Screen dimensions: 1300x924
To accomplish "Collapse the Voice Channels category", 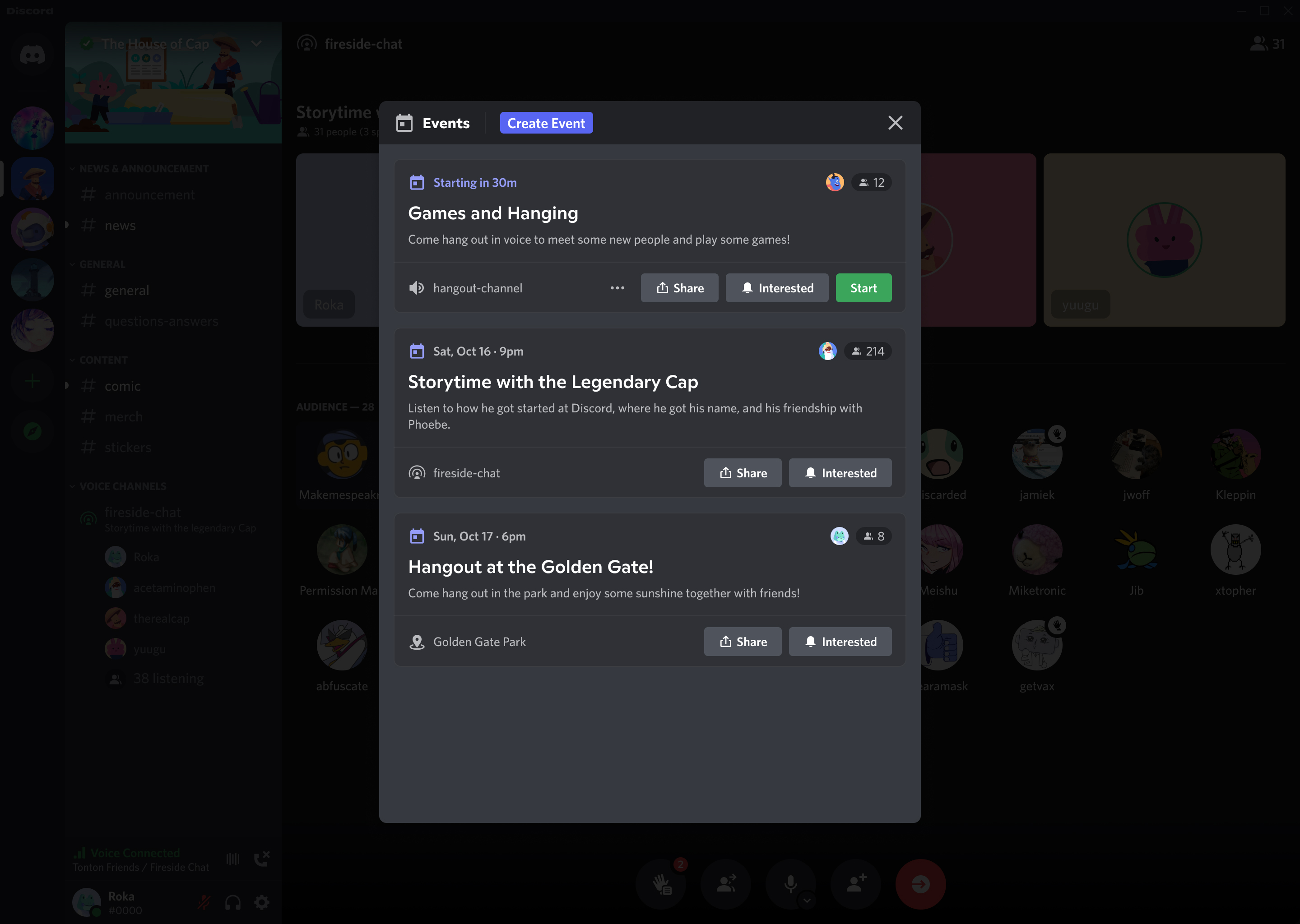I will click(122, 486).
